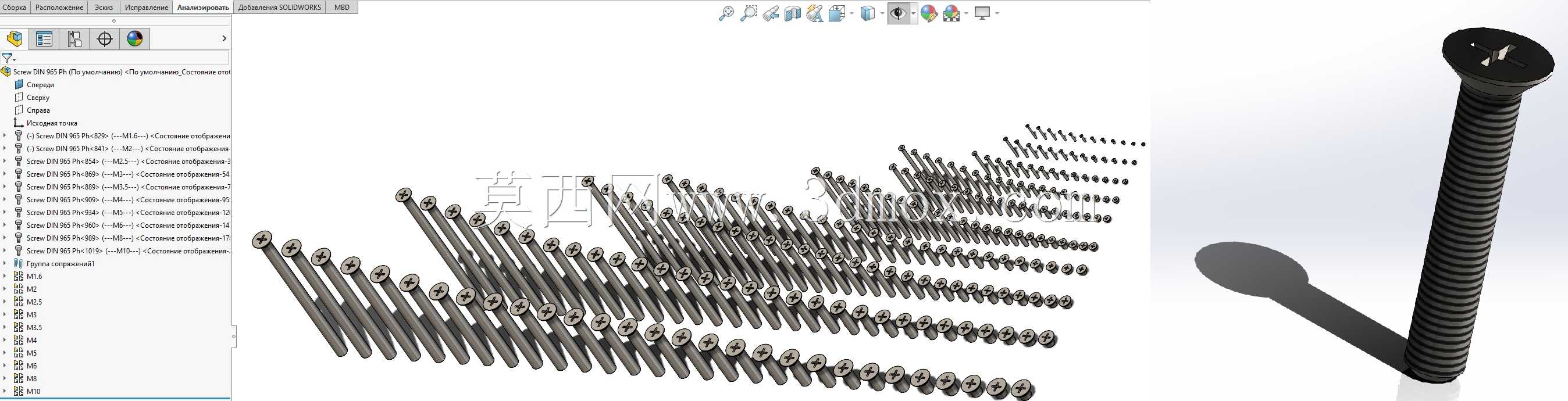
Task: Expand the Screw DIN 965 Ph<854> M2.5 node
Action: (x=5, y=161)
